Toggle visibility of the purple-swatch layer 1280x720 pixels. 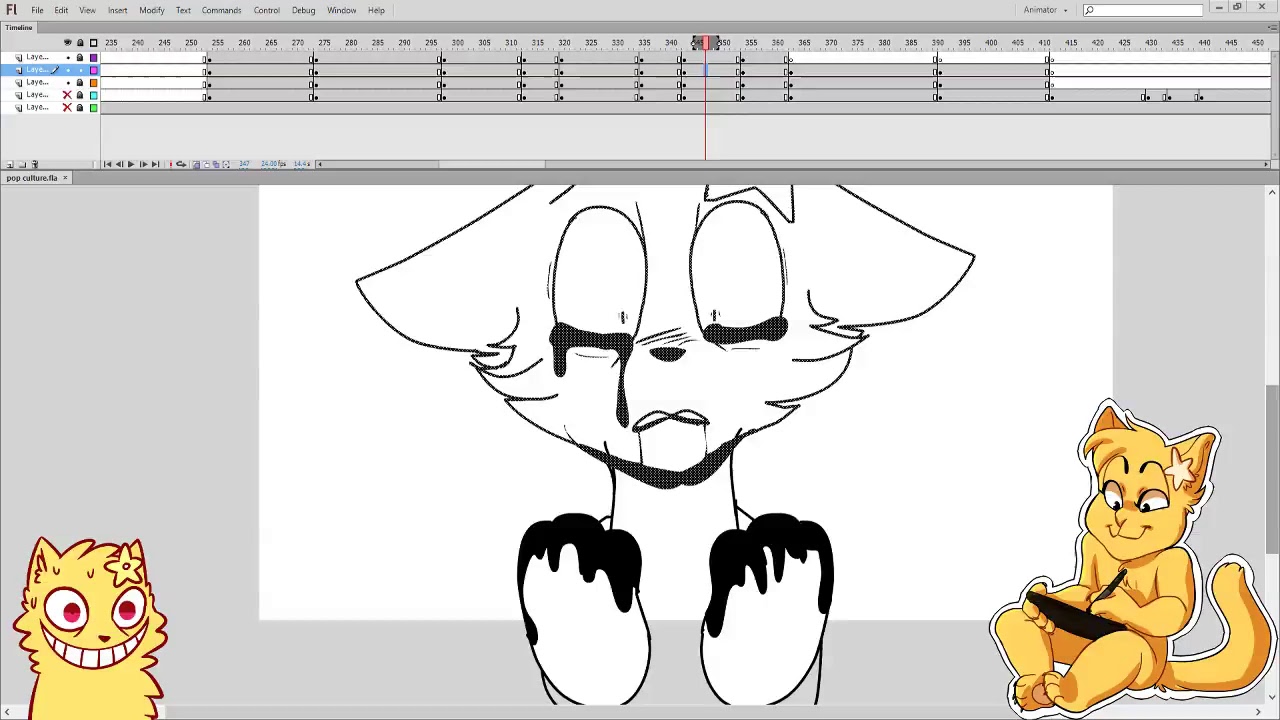pos(67,57)
